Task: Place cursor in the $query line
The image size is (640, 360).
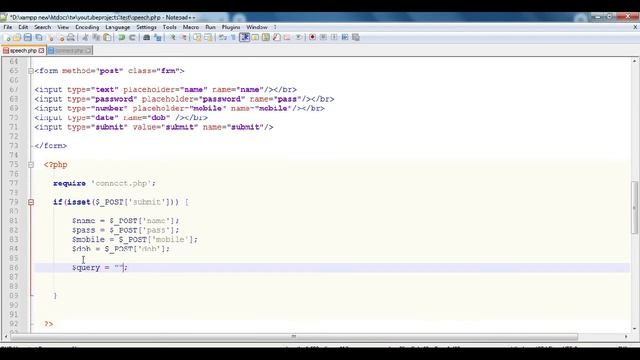Action: (x=331, y=268)
